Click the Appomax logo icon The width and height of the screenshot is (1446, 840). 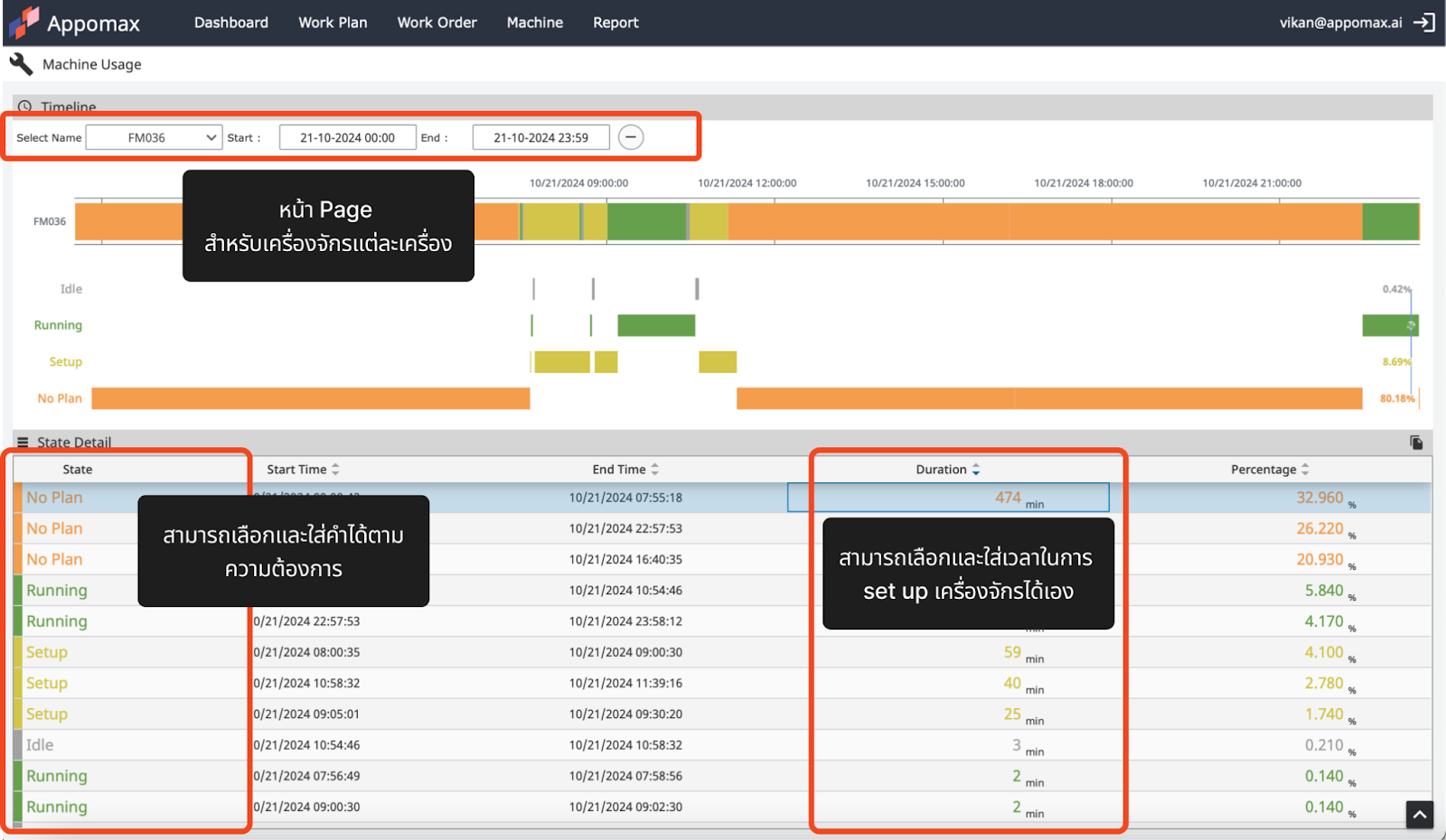pos(24,23)
